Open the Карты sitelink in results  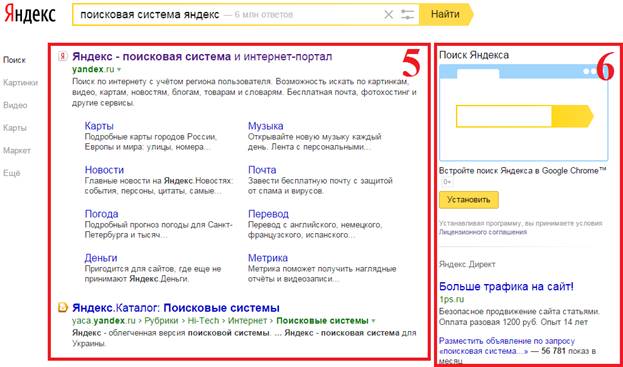(99, 126)
